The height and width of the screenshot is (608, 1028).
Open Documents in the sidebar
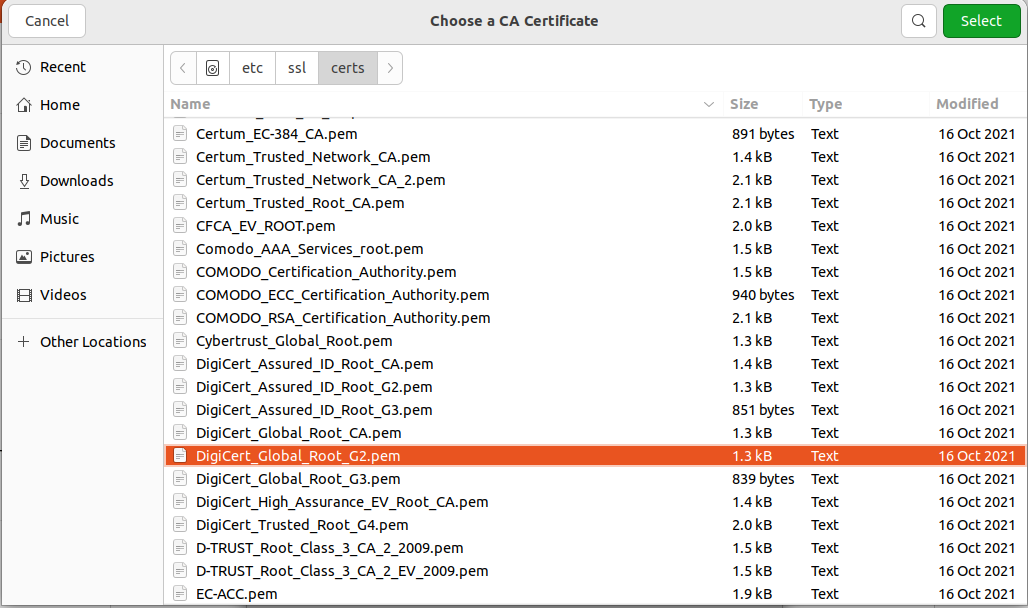[x=77, y=143]
